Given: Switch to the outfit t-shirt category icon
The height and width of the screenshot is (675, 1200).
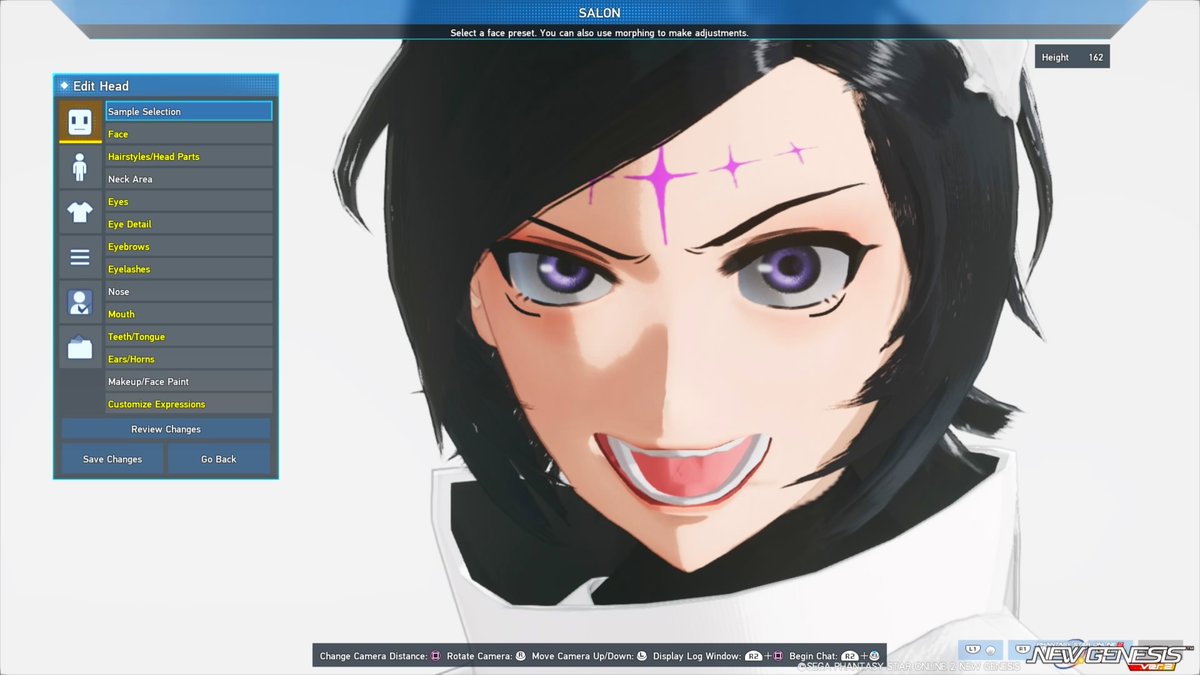Looking at the screenshot, I should (x=80, y=212).
